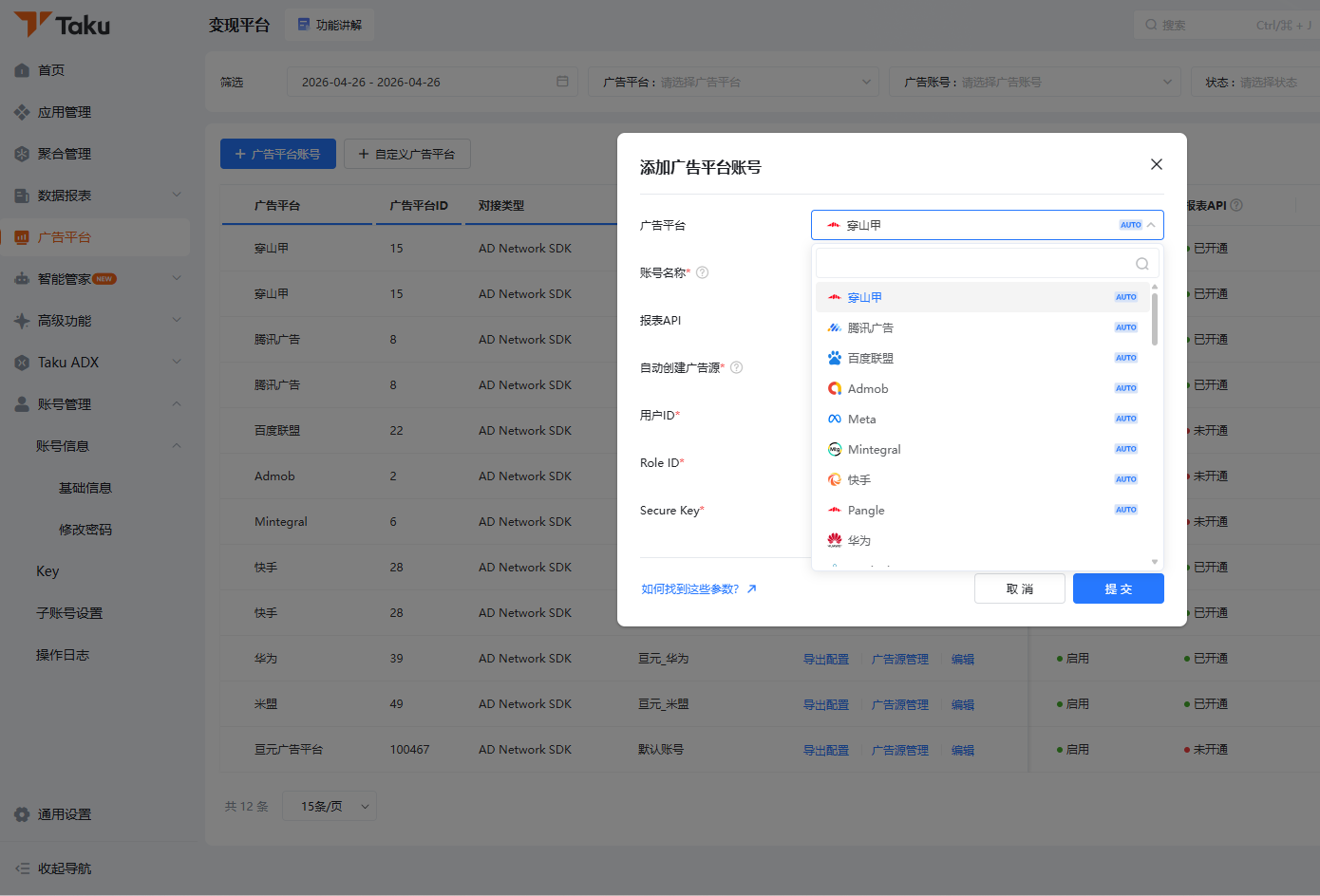This screenshot has width=1320, height=896.
Task: Expand the 智能管家 menu chevron
Action: point(177,278)
